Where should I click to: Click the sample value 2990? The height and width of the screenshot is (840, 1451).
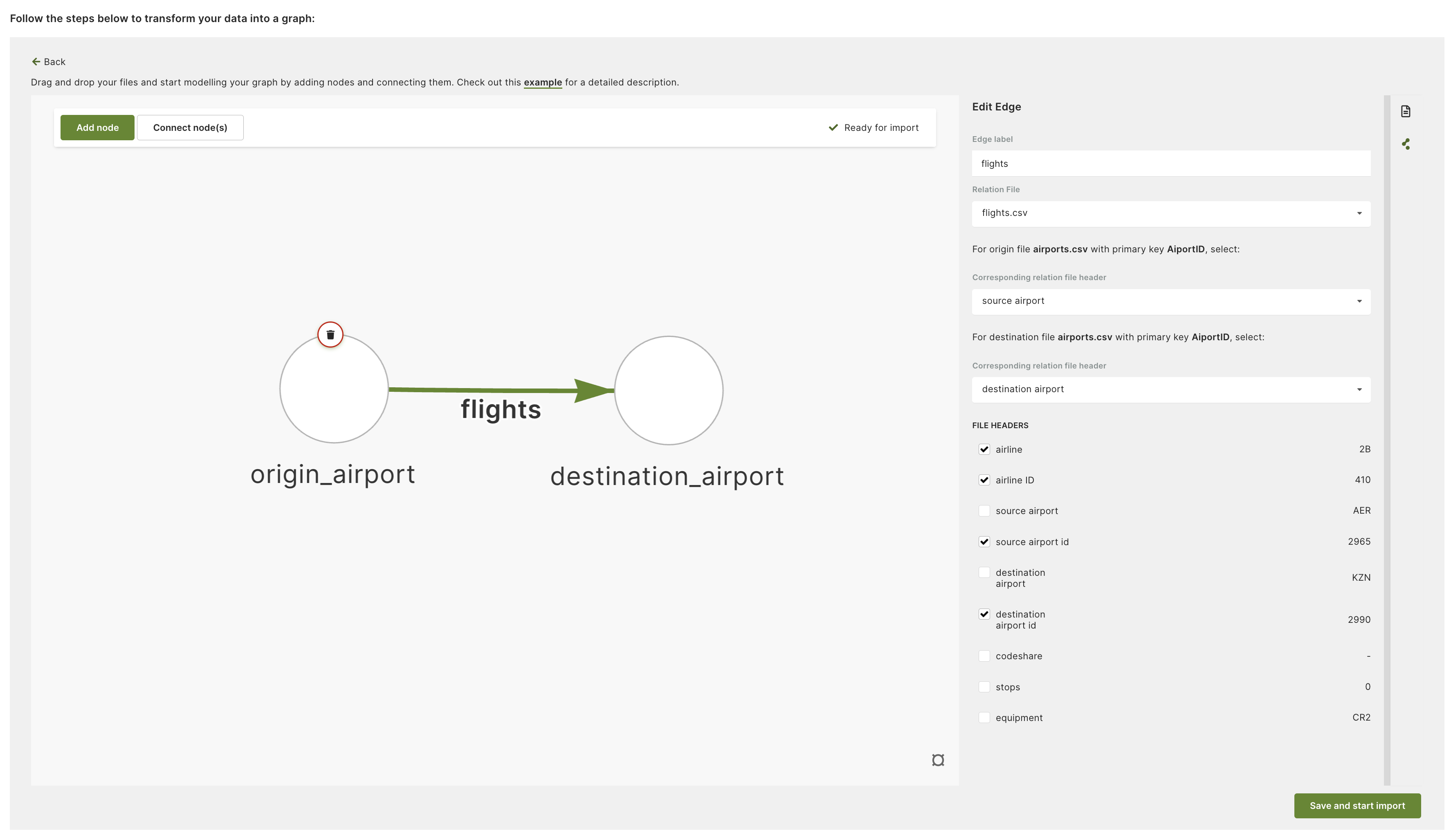click(1359, 620)
